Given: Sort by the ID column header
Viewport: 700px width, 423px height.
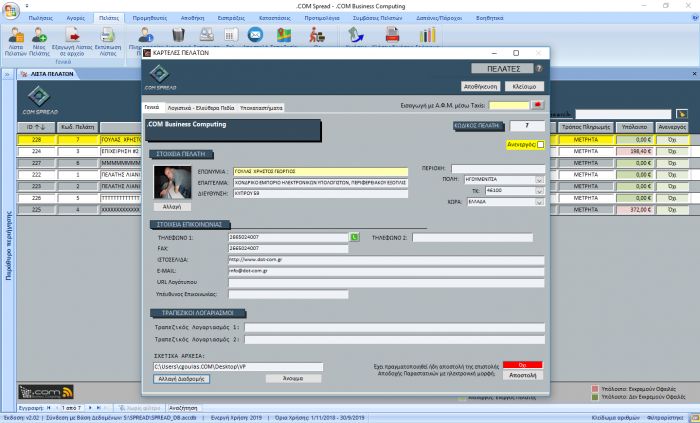Looking at the screenshot, I should [x=36, y=127].
